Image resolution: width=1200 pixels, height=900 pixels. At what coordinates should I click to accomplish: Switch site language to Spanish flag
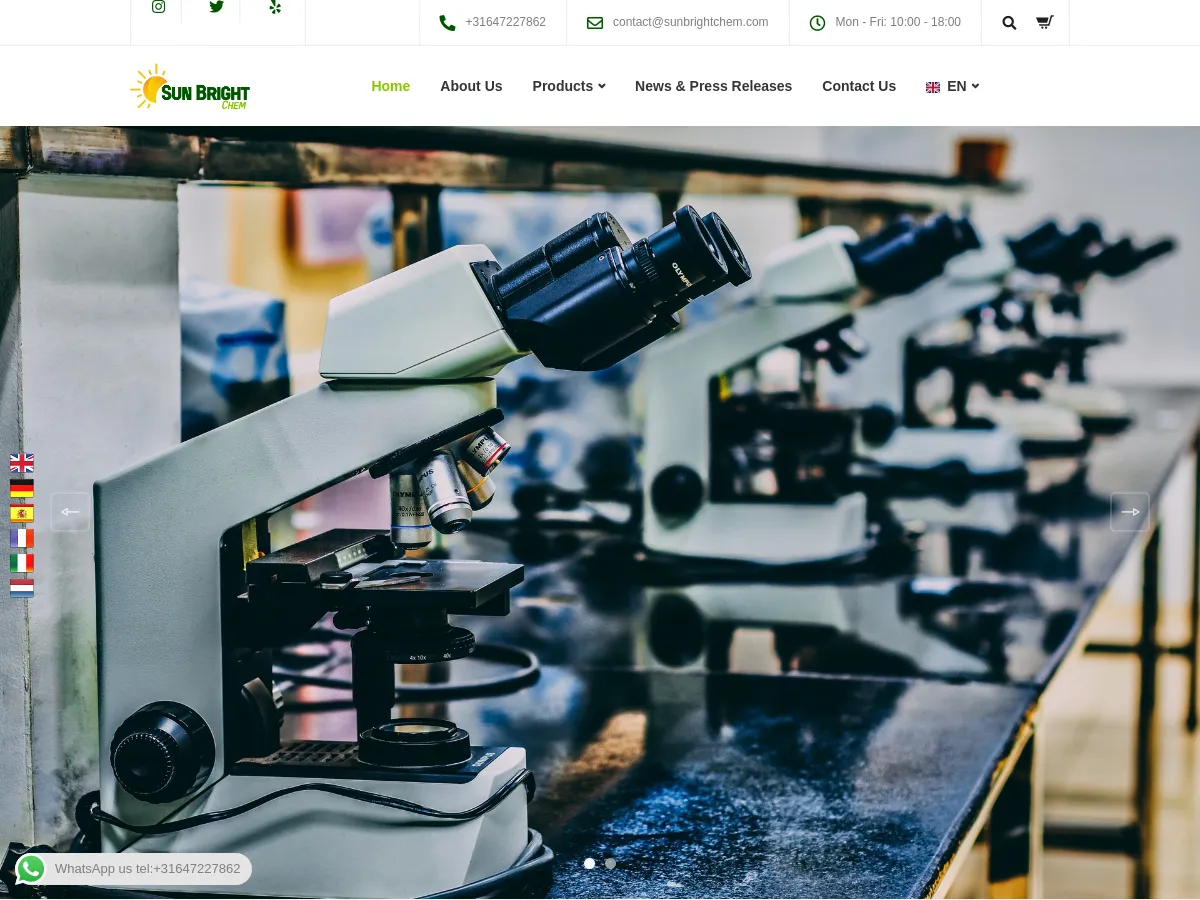coord(22,513)
